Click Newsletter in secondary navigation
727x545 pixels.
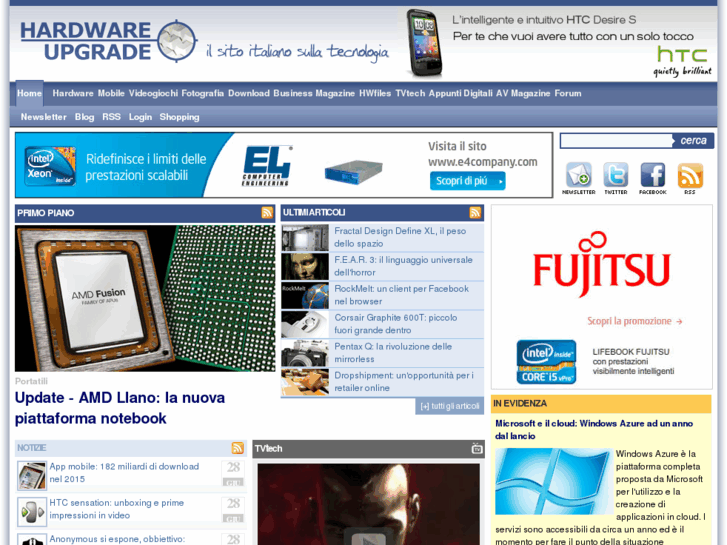coord(44,117)
